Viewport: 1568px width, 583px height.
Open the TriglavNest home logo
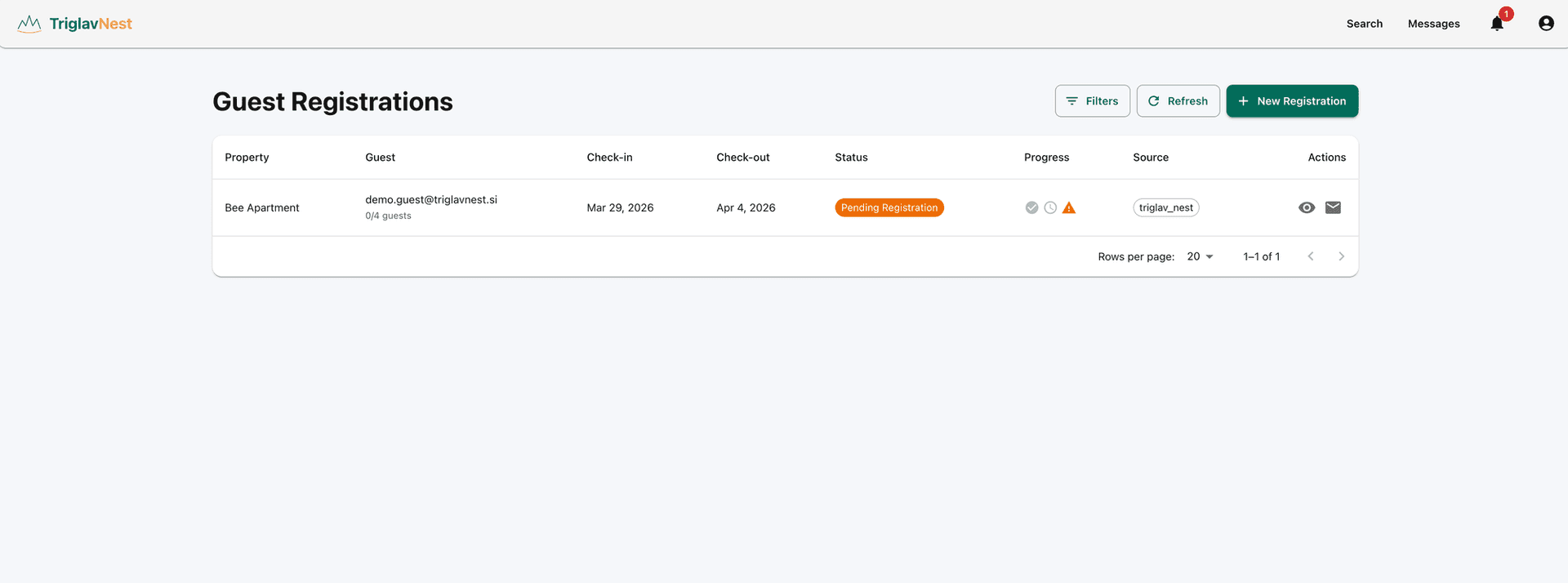pos(74,24)
